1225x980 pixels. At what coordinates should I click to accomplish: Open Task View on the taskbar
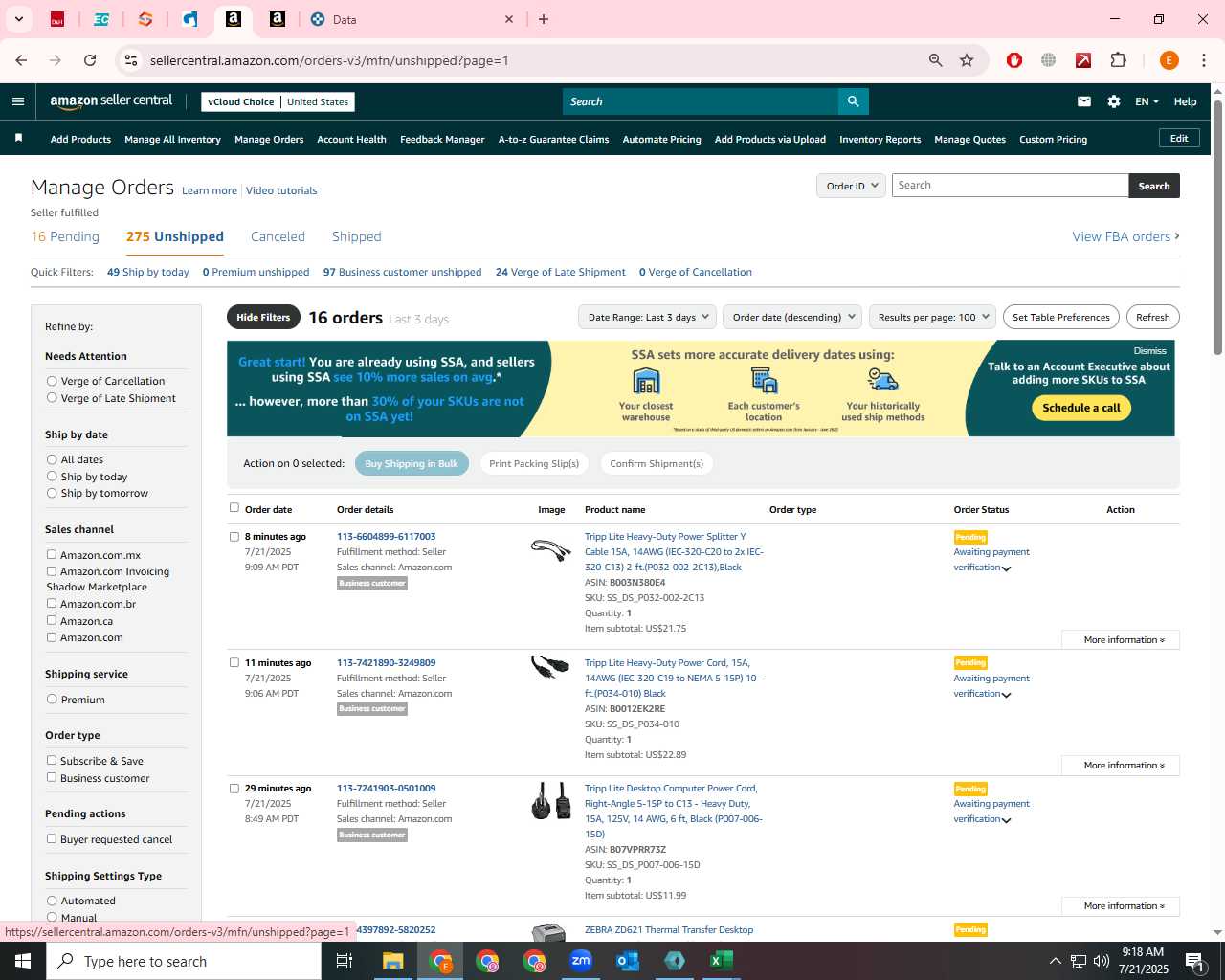point(345,961)
